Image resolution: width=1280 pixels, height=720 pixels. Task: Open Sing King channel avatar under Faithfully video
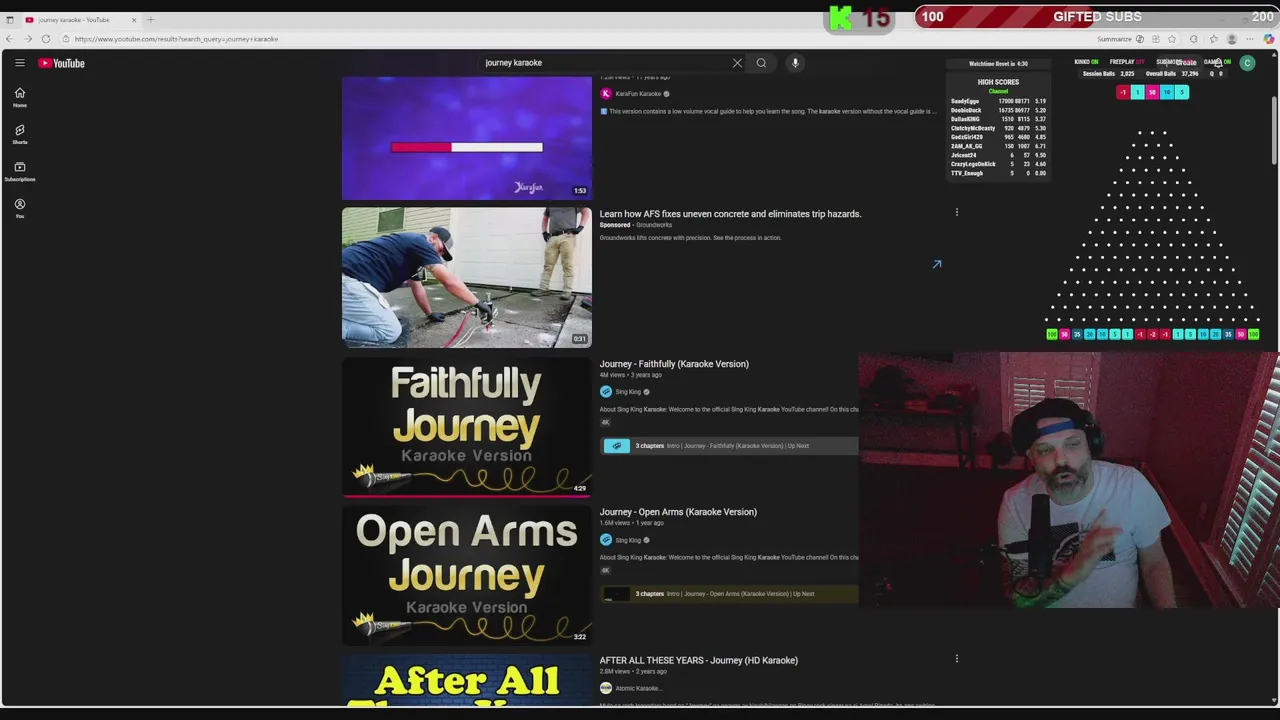tap(605, 392)
